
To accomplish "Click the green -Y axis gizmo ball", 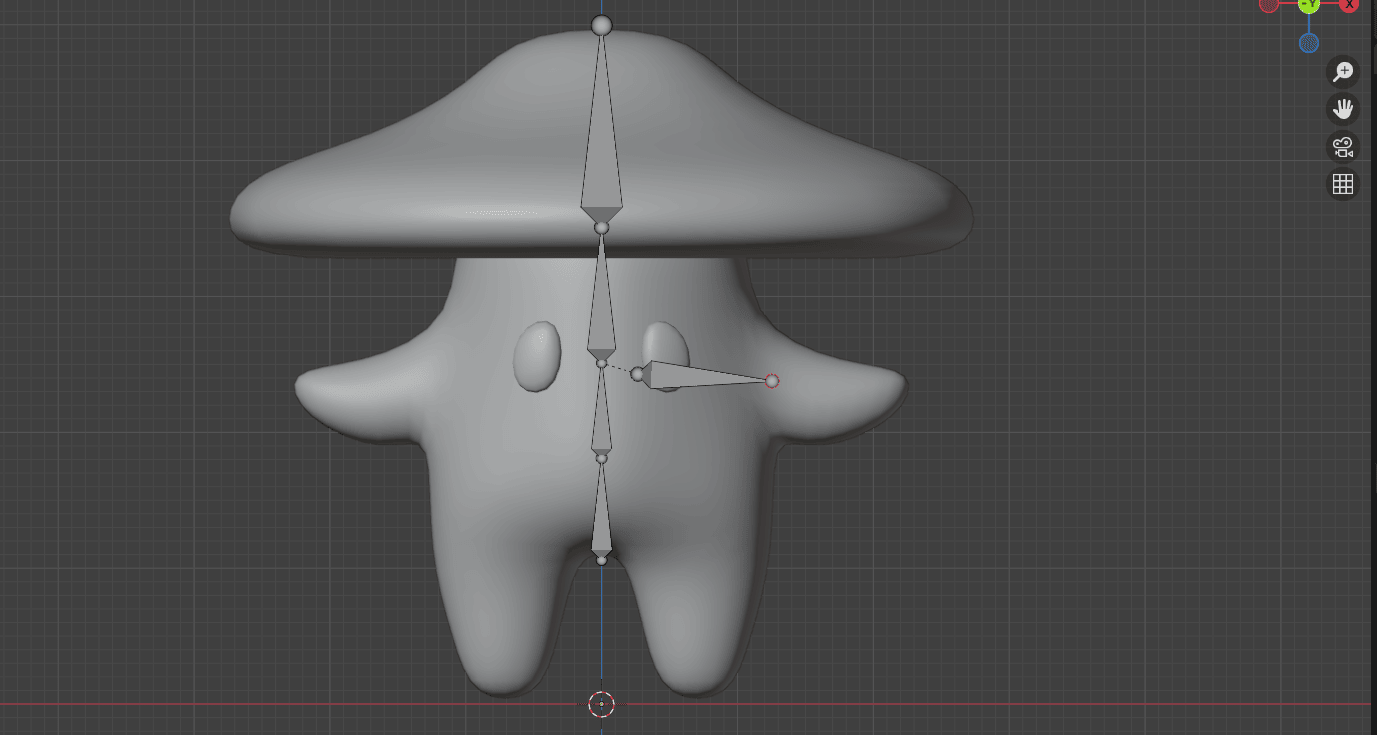I will (1308, 4).
